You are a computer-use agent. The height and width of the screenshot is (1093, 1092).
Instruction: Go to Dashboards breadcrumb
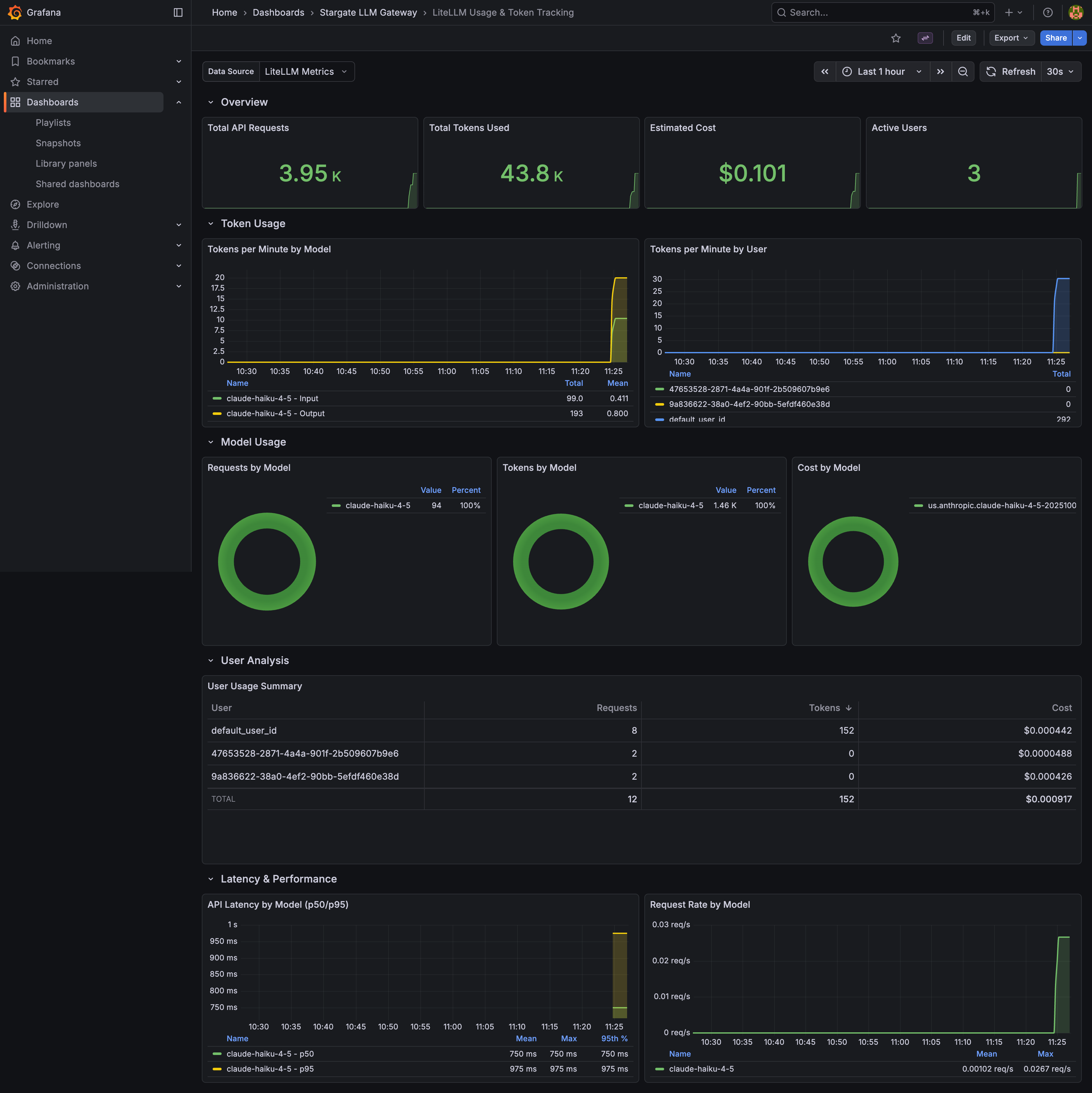point(278,12)
